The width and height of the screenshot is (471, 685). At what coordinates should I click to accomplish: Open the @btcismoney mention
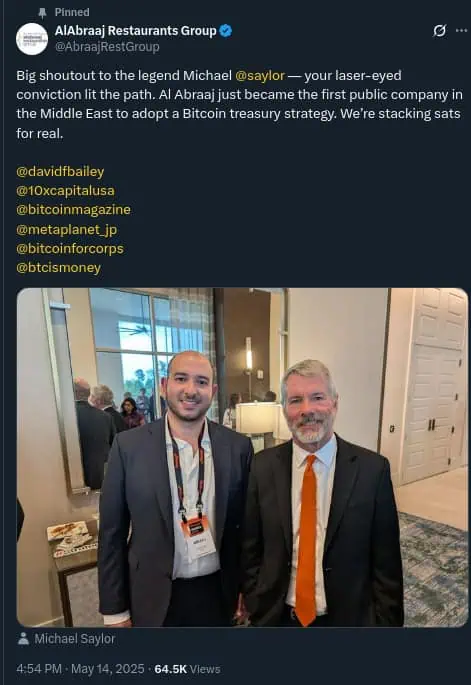pos(59,267)
